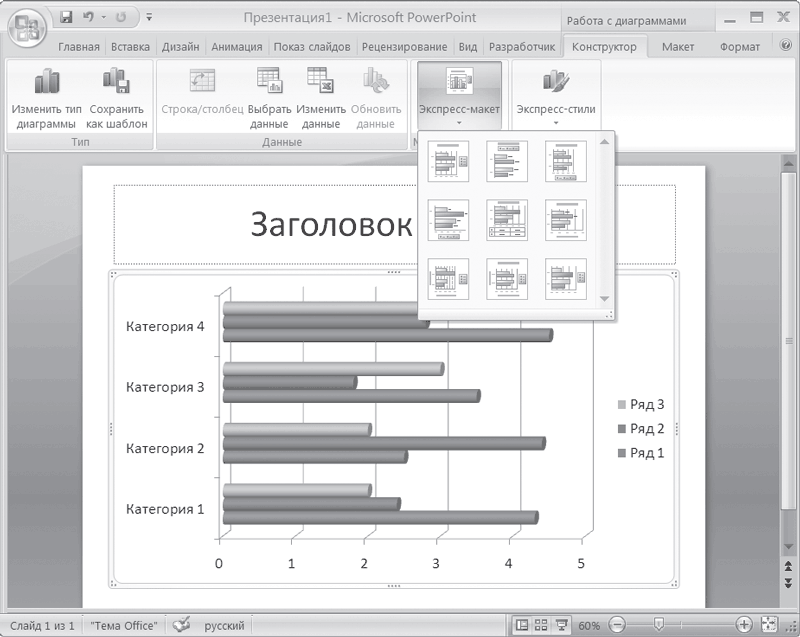Click the spell check icon in status bar

coord(181,625)
